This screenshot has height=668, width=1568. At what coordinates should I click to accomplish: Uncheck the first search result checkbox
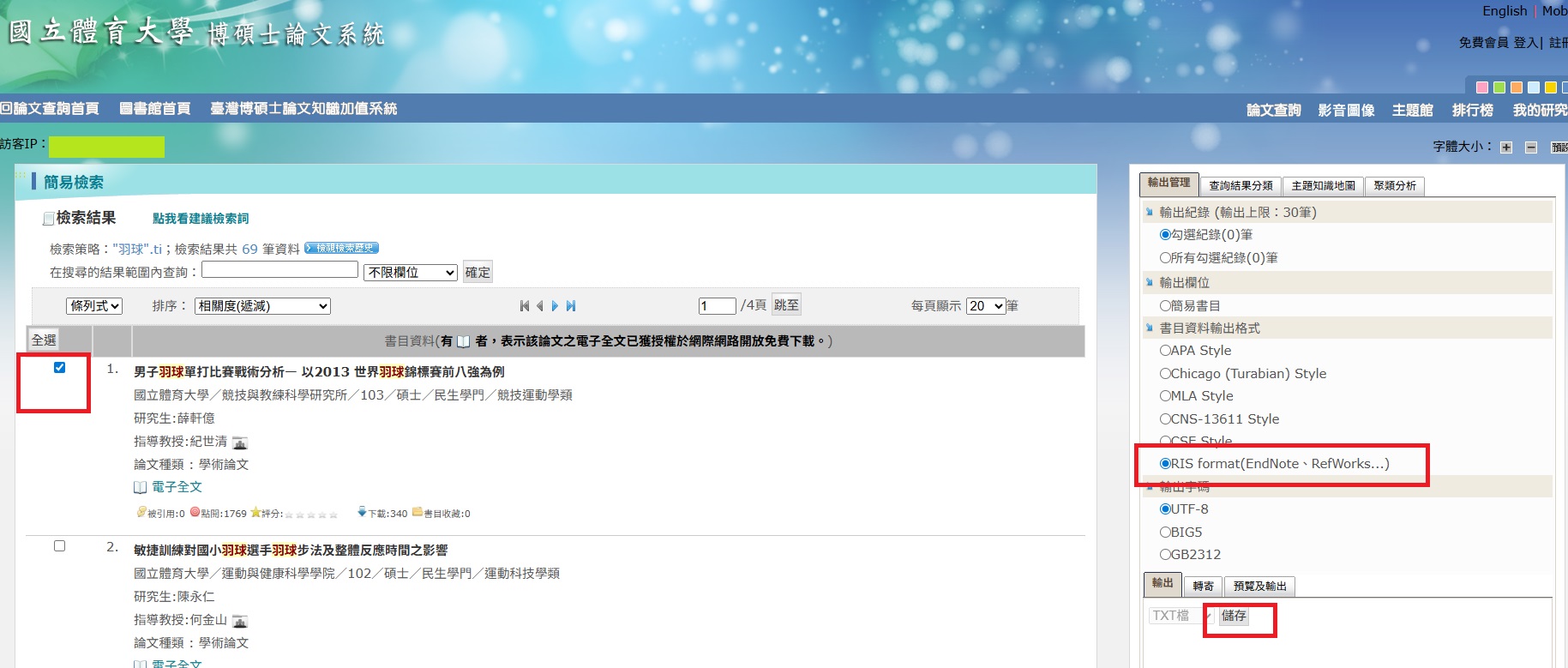click(x=59, y=368)
